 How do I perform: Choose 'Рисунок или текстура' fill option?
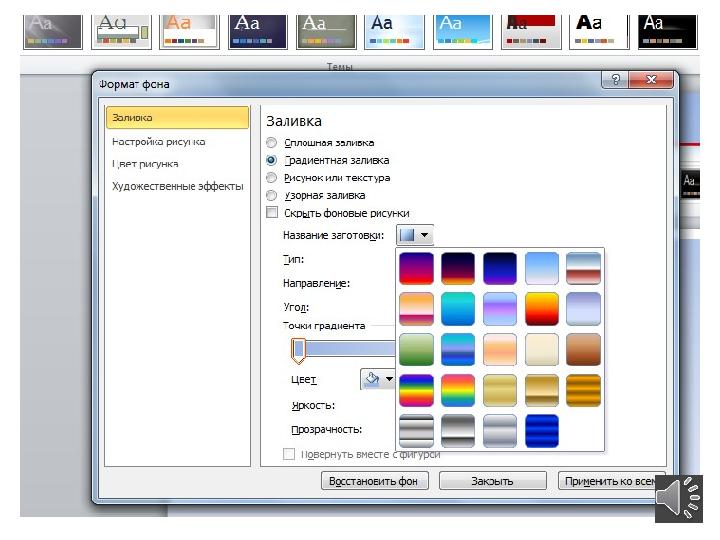tap(271, 178)
